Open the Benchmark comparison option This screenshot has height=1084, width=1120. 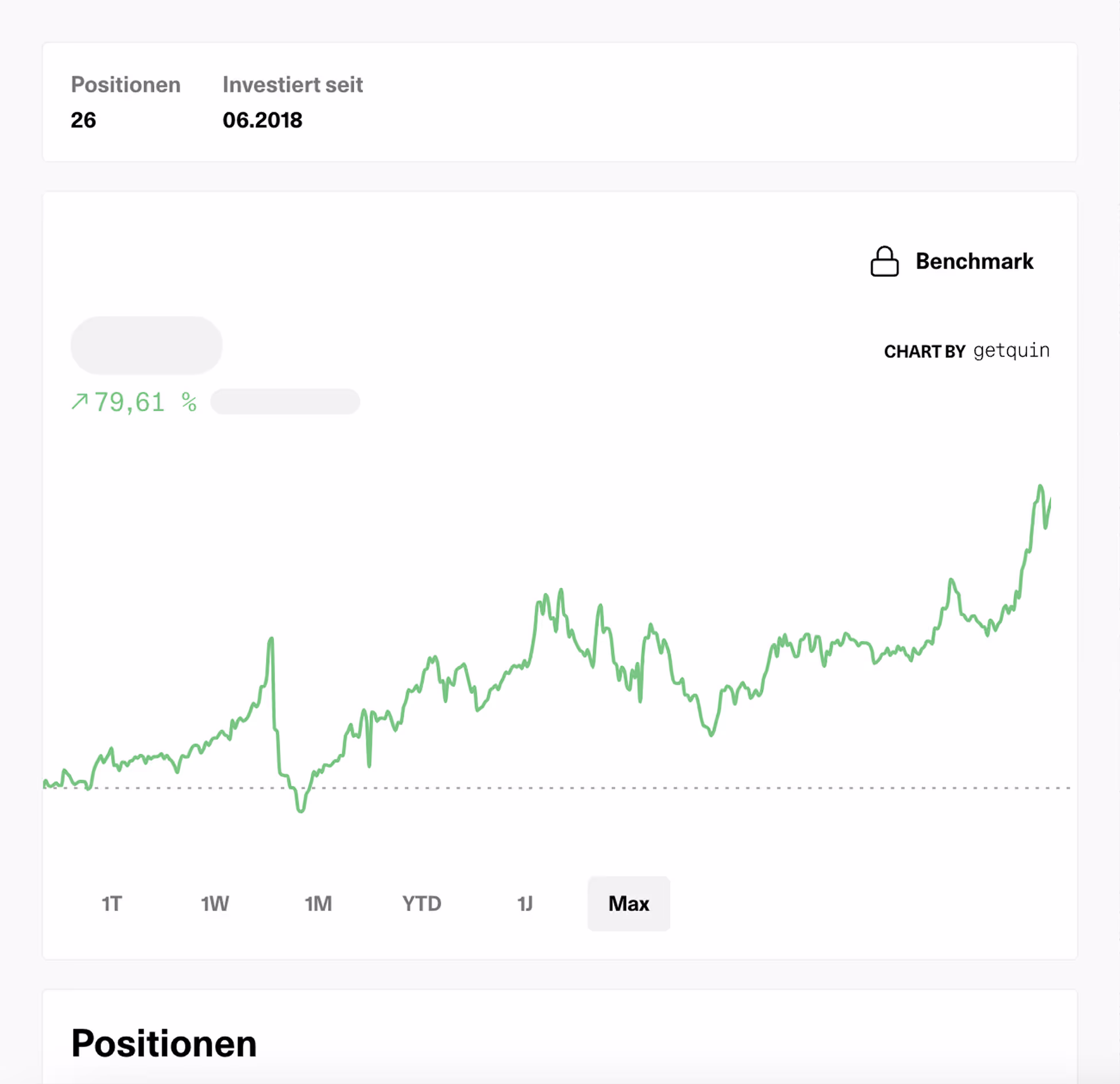point(952,261)
